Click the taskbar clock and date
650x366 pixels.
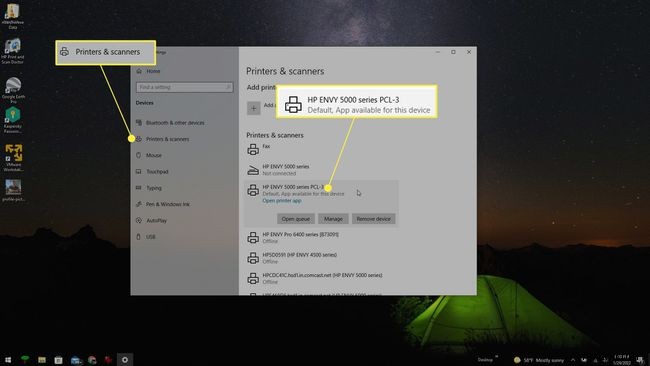[622, 360]
